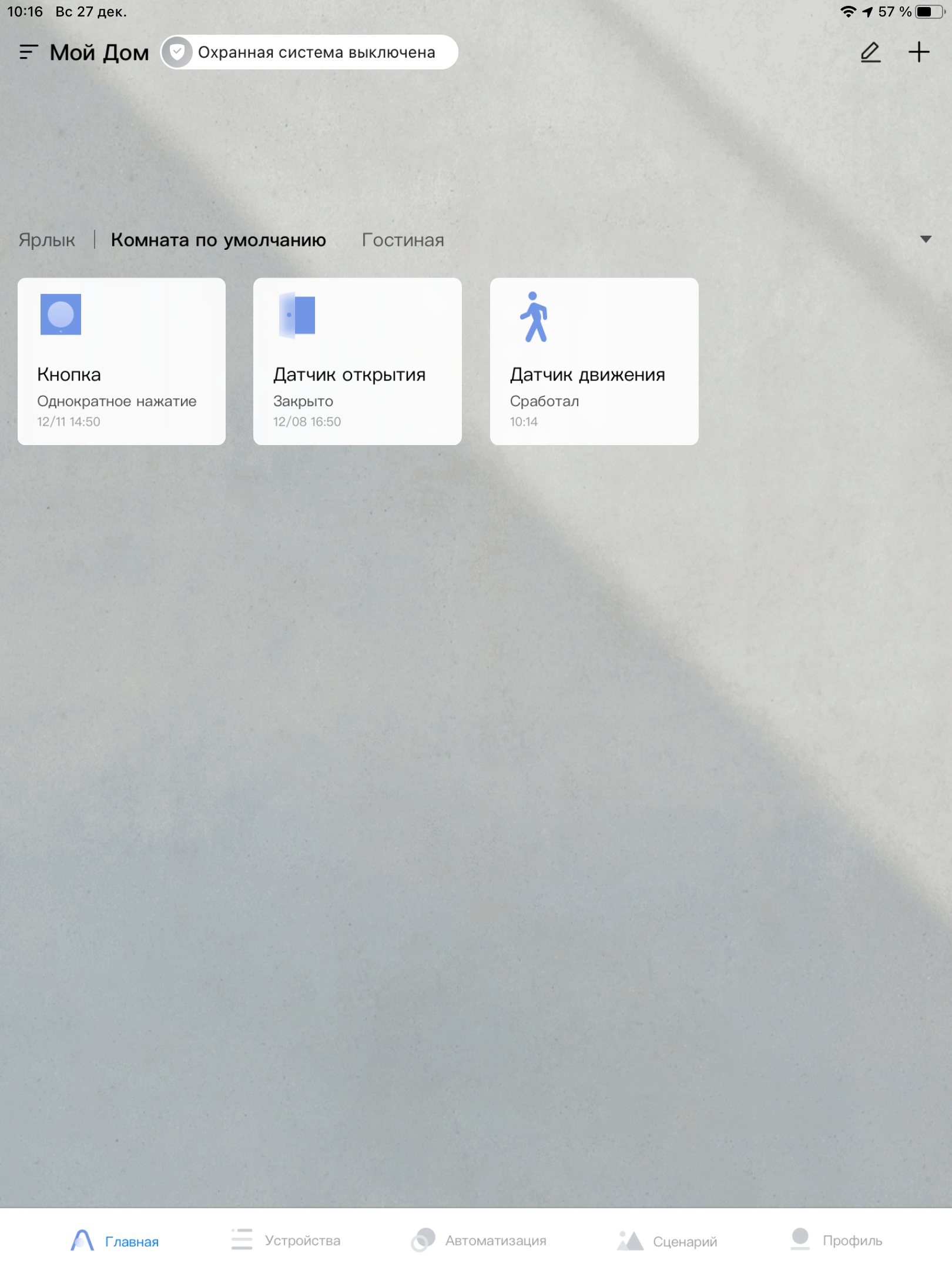The image size is (952, 1270).
Task: Tap the walking person motion icon
Action: coord(534,317)
